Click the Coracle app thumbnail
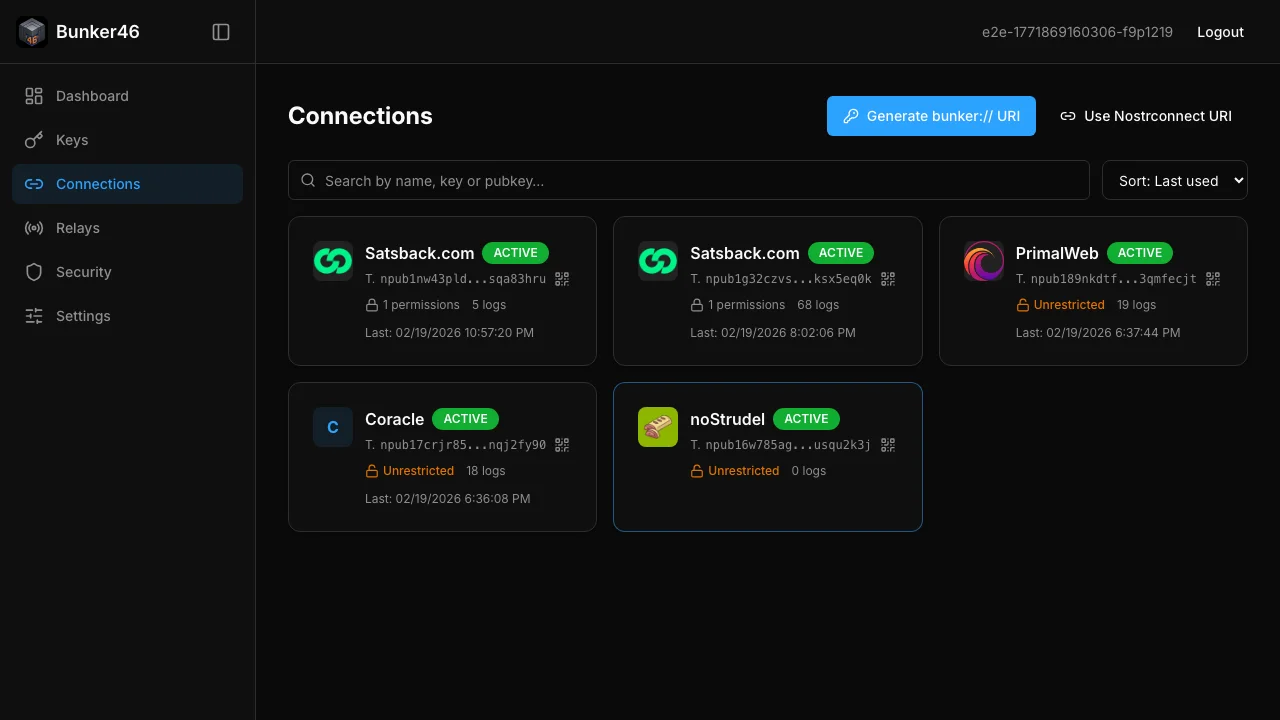The image size is (1280, 720). pyautogui.click(x=332, y=427)
